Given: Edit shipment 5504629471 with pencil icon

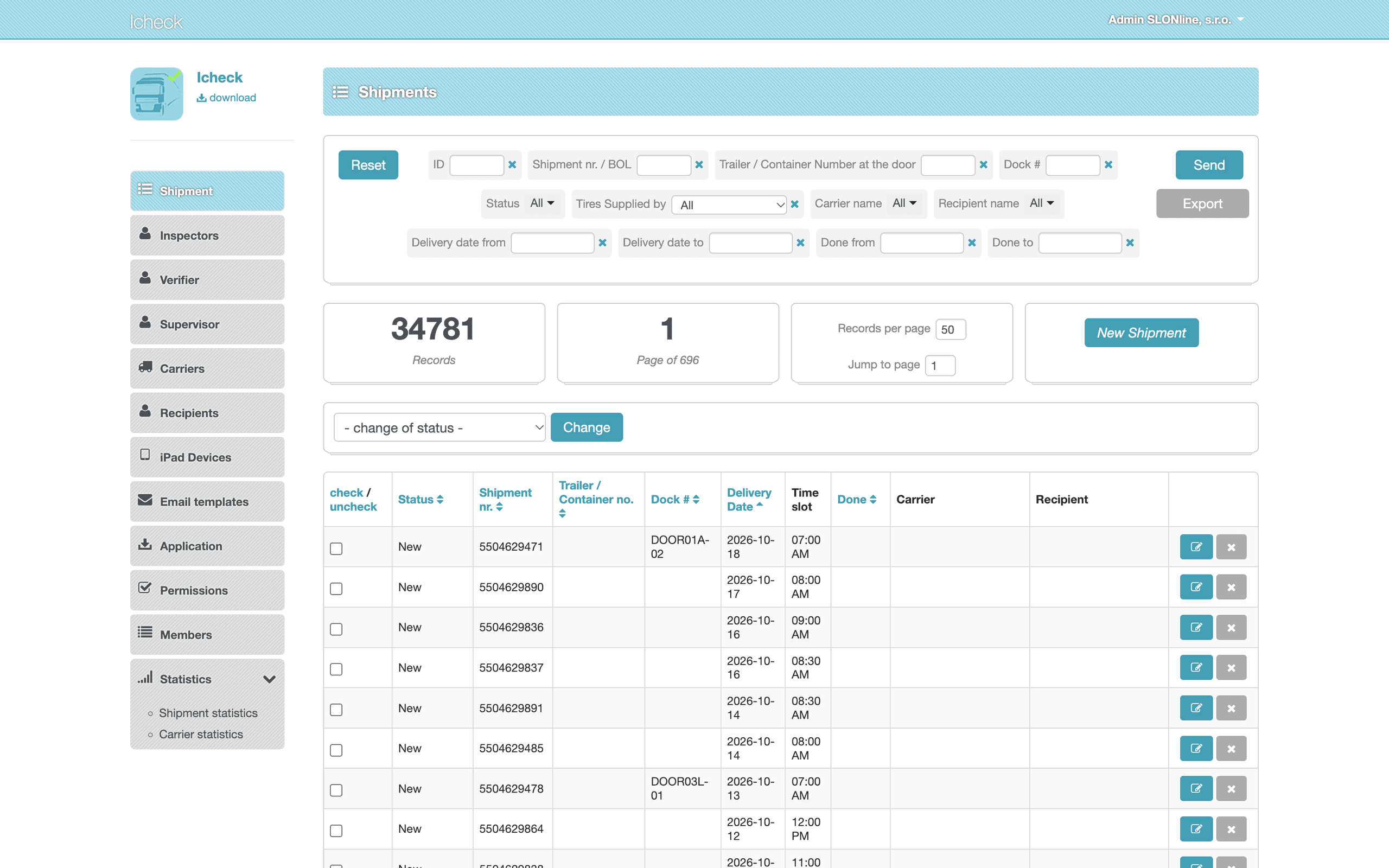Looking at the screenshot, I should (x=1196, y=546).
